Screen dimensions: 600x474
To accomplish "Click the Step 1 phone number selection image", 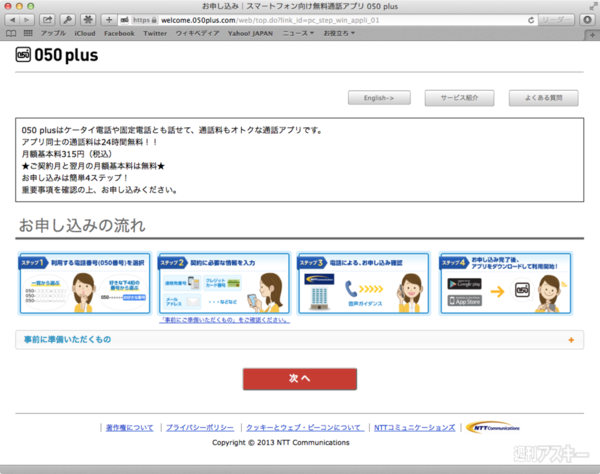I will point(85,283).
